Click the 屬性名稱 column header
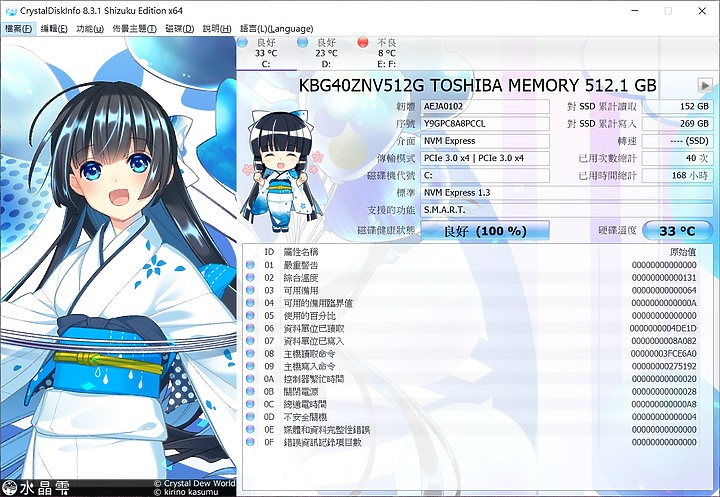Screen dimensions: 720x497 coord(301,252)
